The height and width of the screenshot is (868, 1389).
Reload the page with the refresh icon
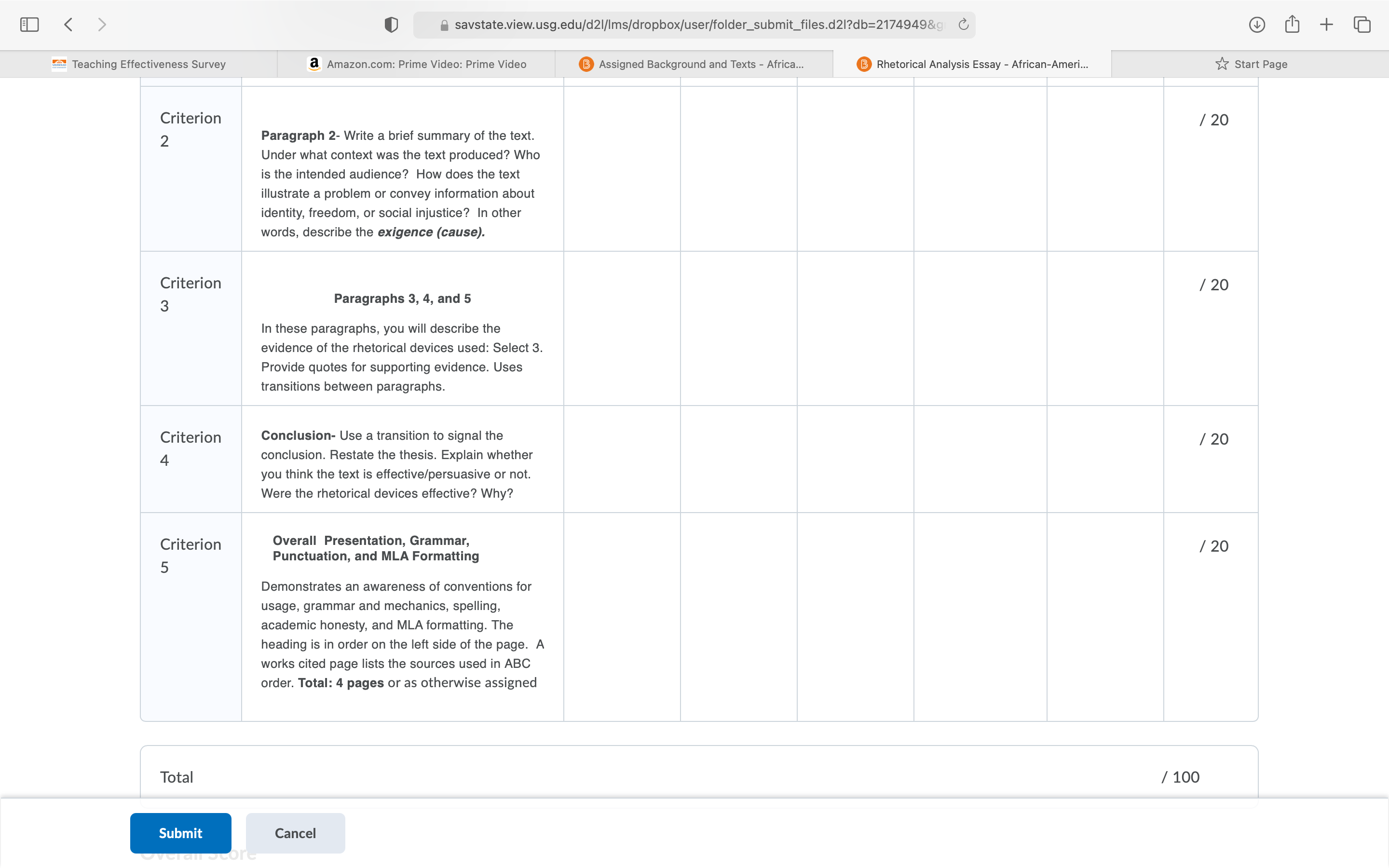click(x=963, y=25)
